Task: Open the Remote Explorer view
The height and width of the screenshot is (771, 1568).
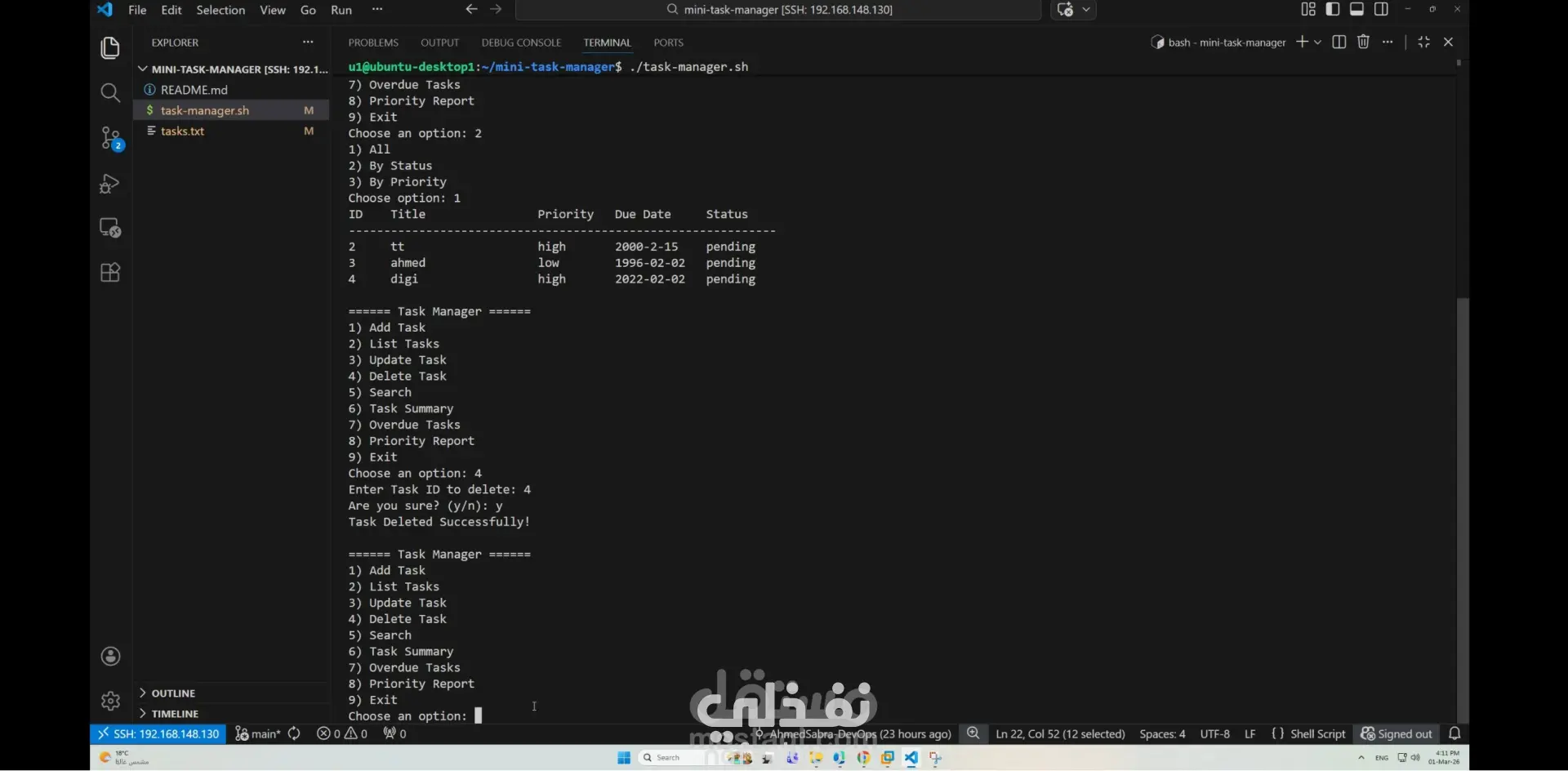Action: click(x=110, y=228)
